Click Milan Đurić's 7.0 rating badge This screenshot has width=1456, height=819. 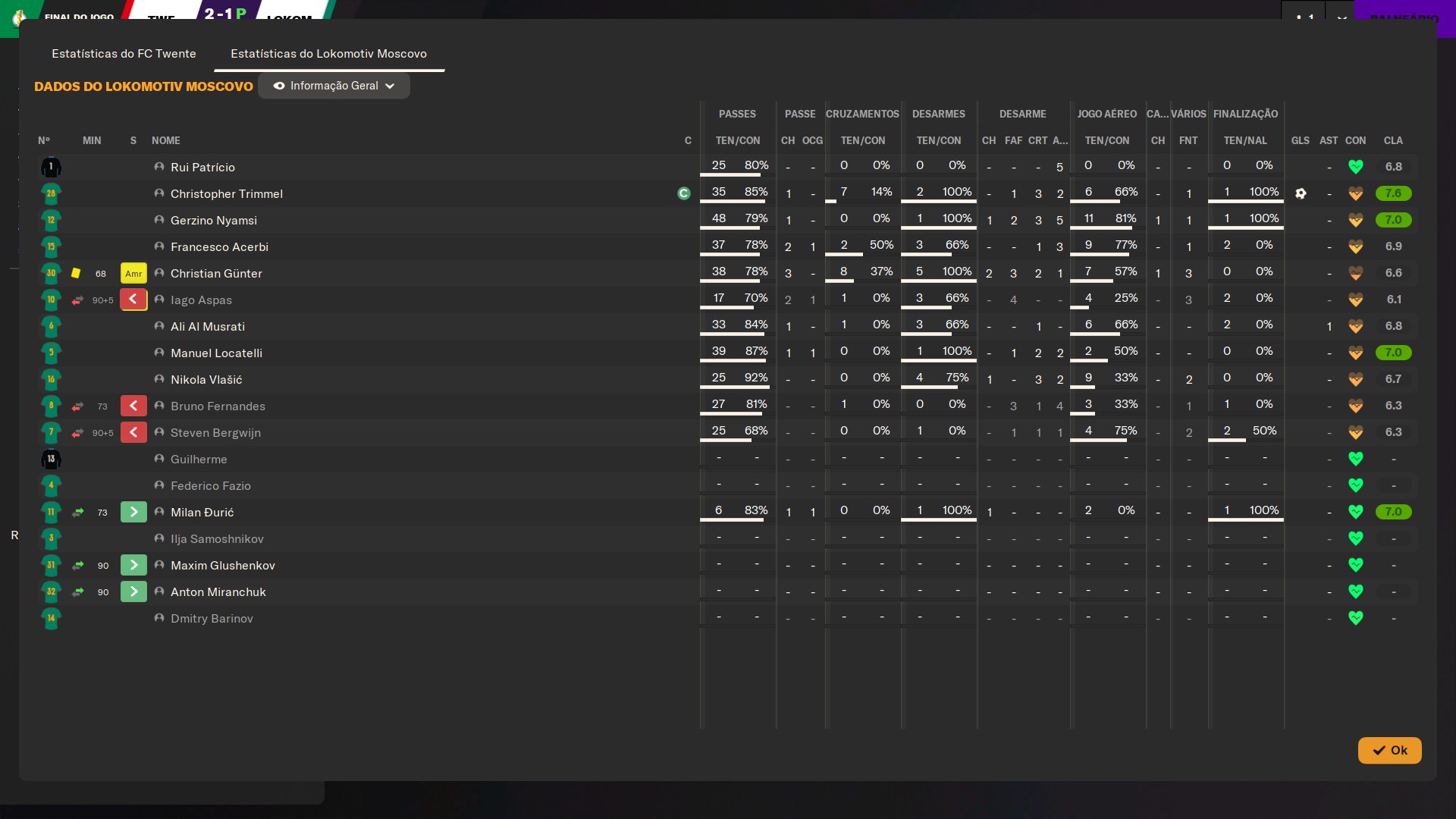click(x=1393, y=512)
